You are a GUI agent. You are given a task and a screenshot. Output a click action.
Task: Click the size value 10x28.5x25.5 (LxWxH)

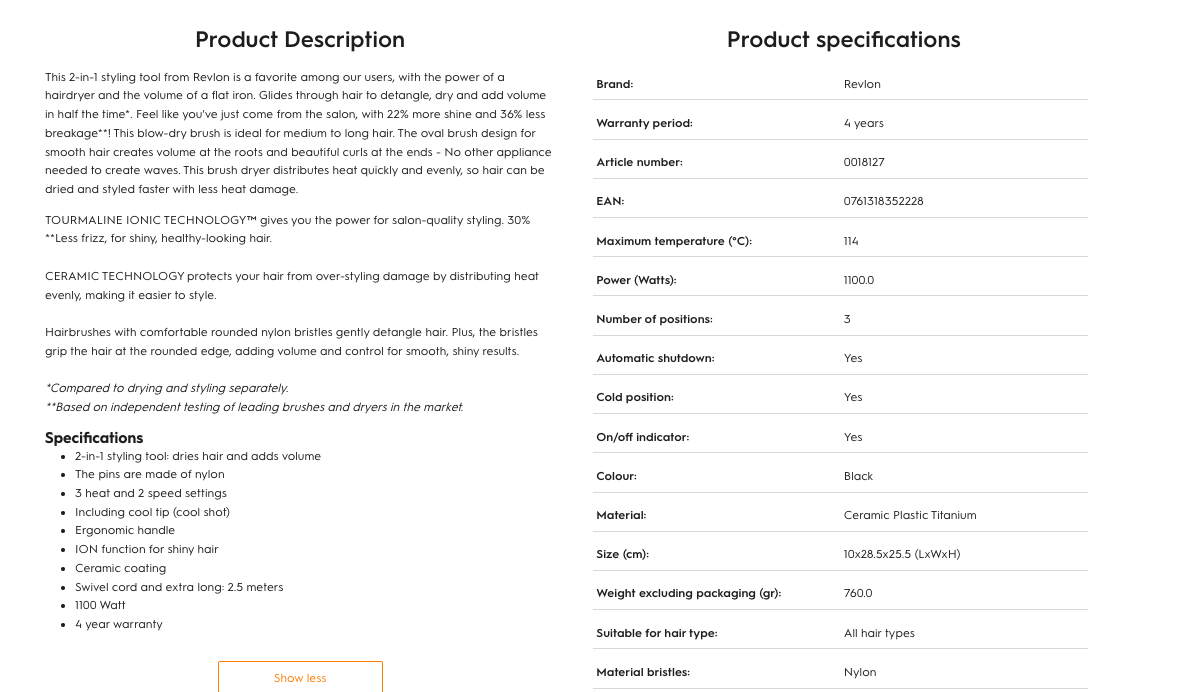(902, 554)
